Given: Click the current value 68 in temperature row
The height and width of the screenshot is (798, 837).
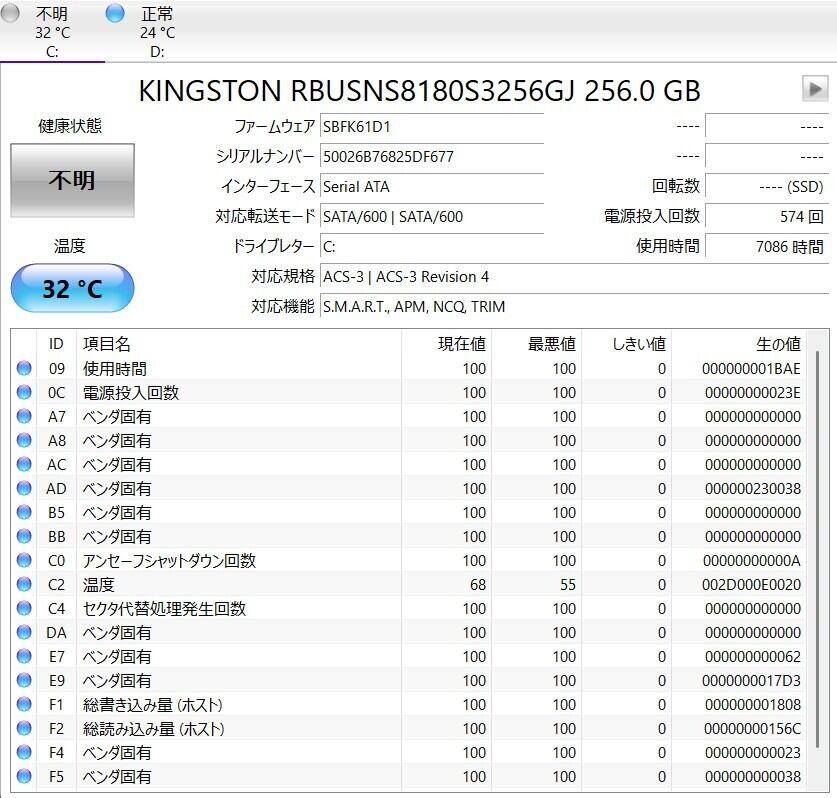Looking at the screenshot, I should point(478,585).
